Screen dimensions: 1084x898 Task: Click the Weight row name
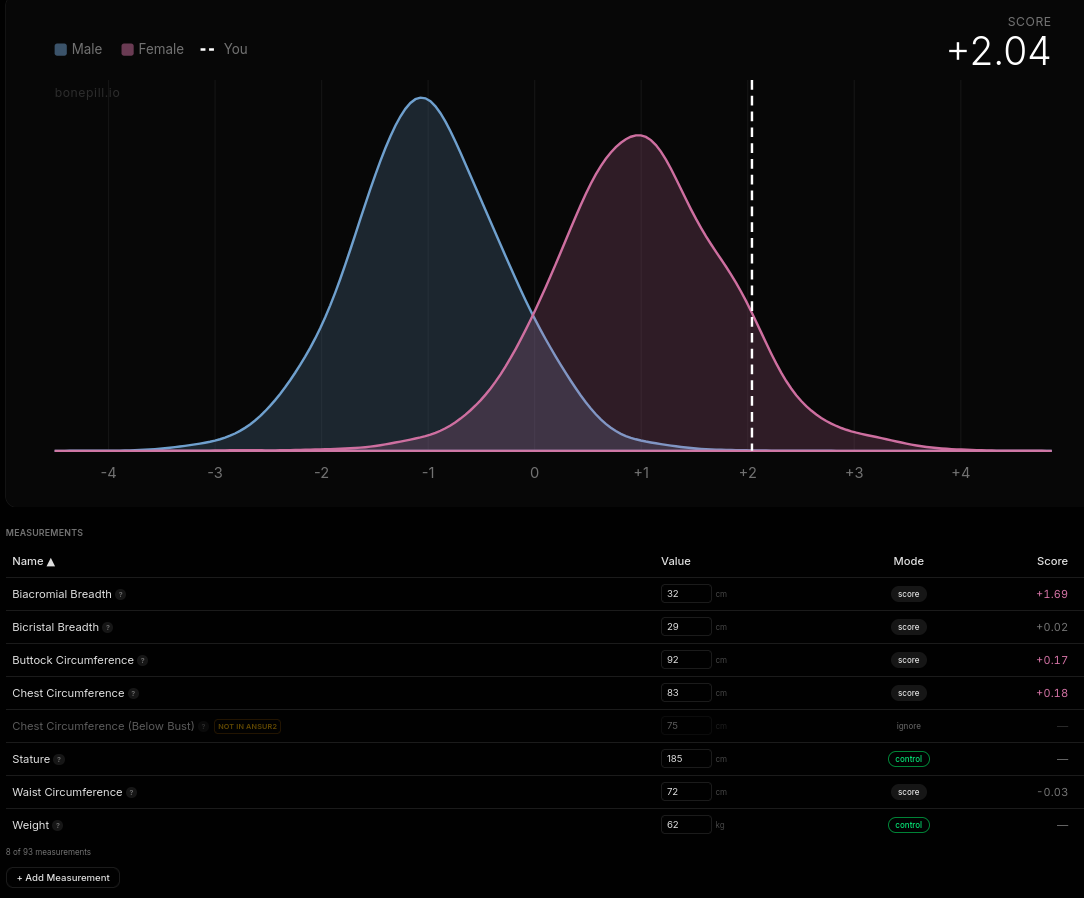coord(30,825)
